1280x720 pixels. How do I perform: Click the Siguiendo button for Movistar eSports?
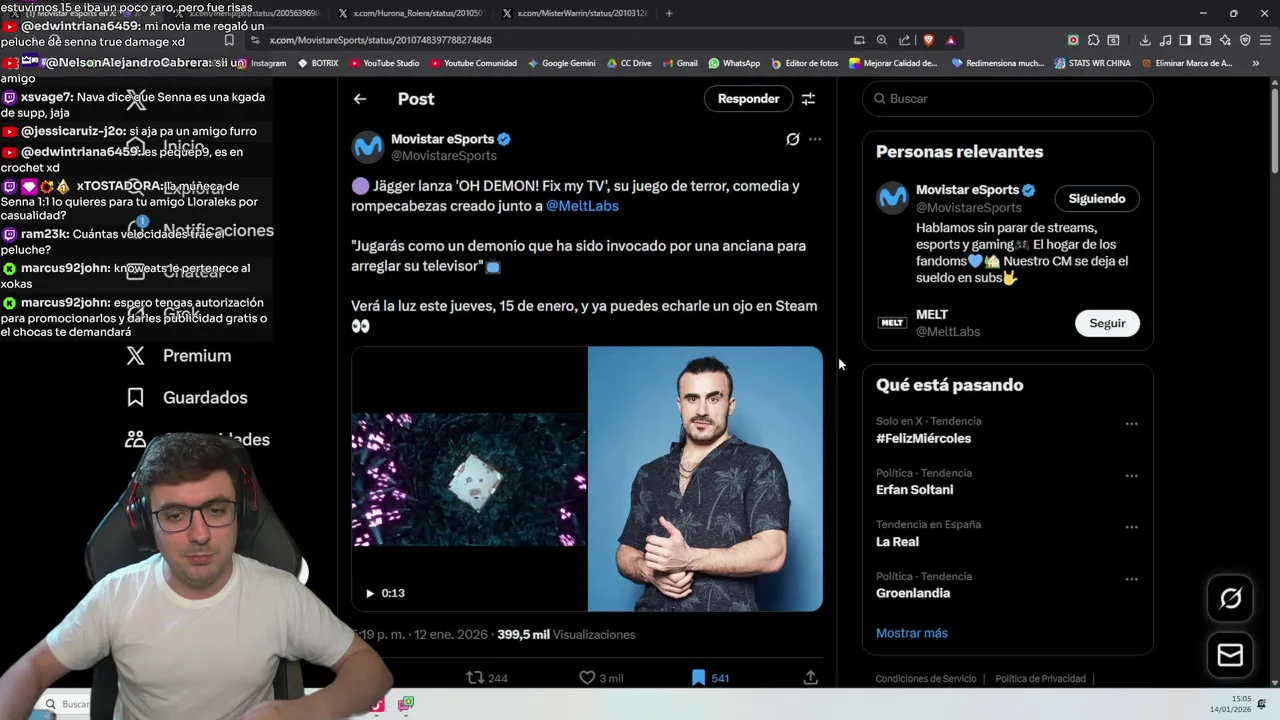(1097, 198)
